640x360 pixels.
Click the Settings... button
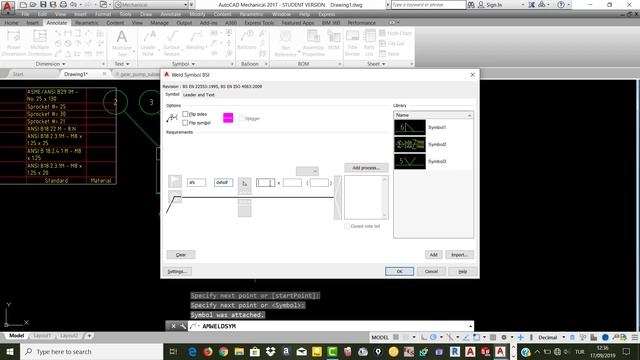tap(177, 271)
